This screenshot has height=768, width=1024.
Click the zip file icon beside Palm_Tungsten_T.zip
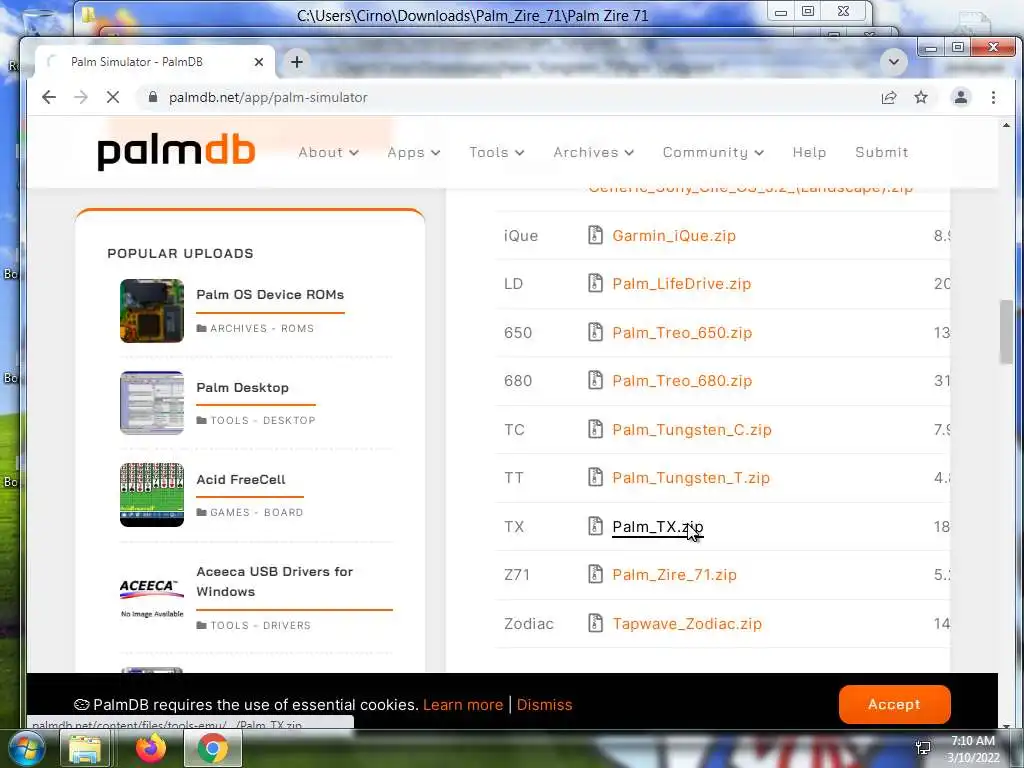595,477
